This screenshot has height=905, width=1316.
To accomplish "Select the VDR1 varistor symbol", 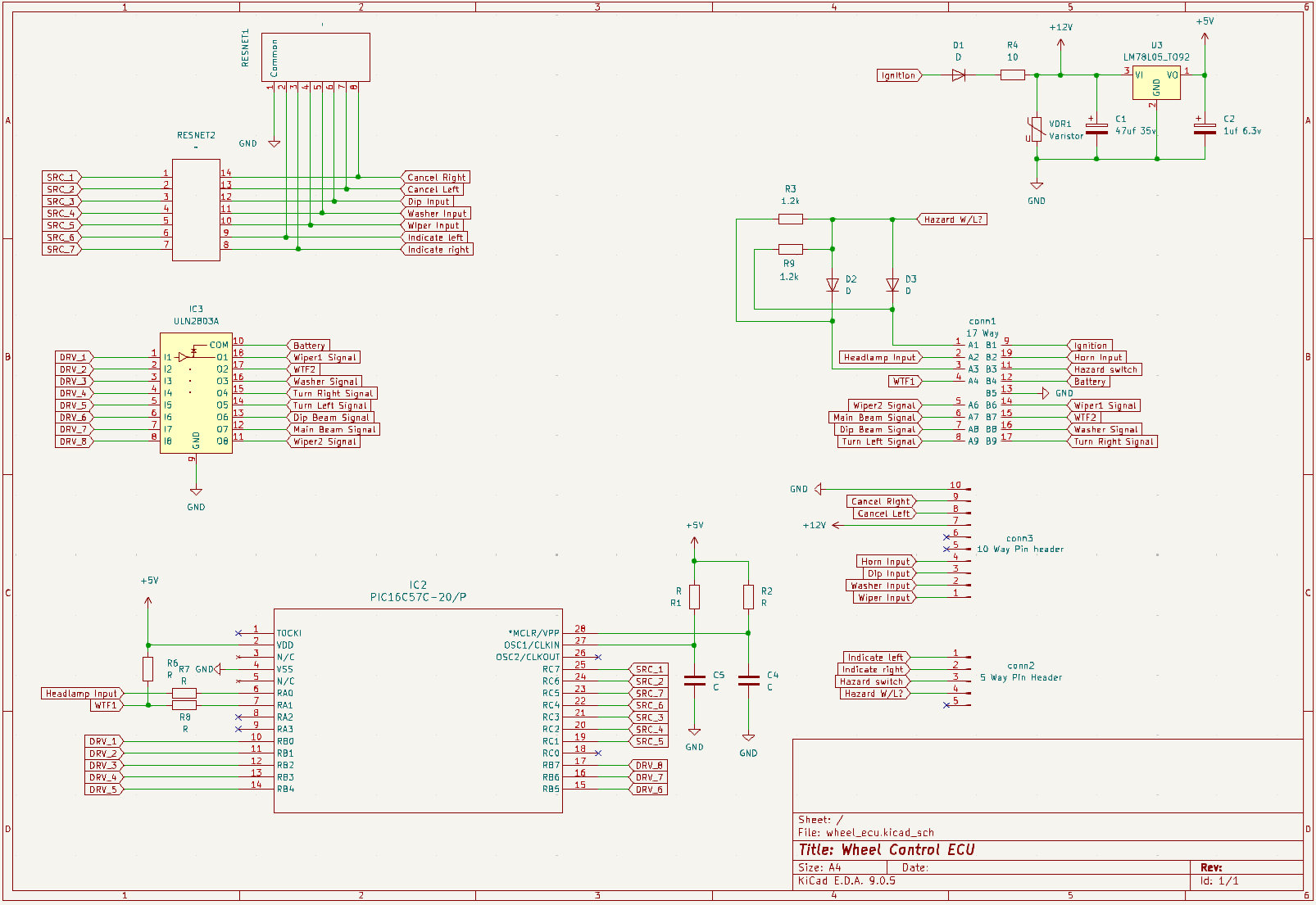I will click(x=1037, y=129).
